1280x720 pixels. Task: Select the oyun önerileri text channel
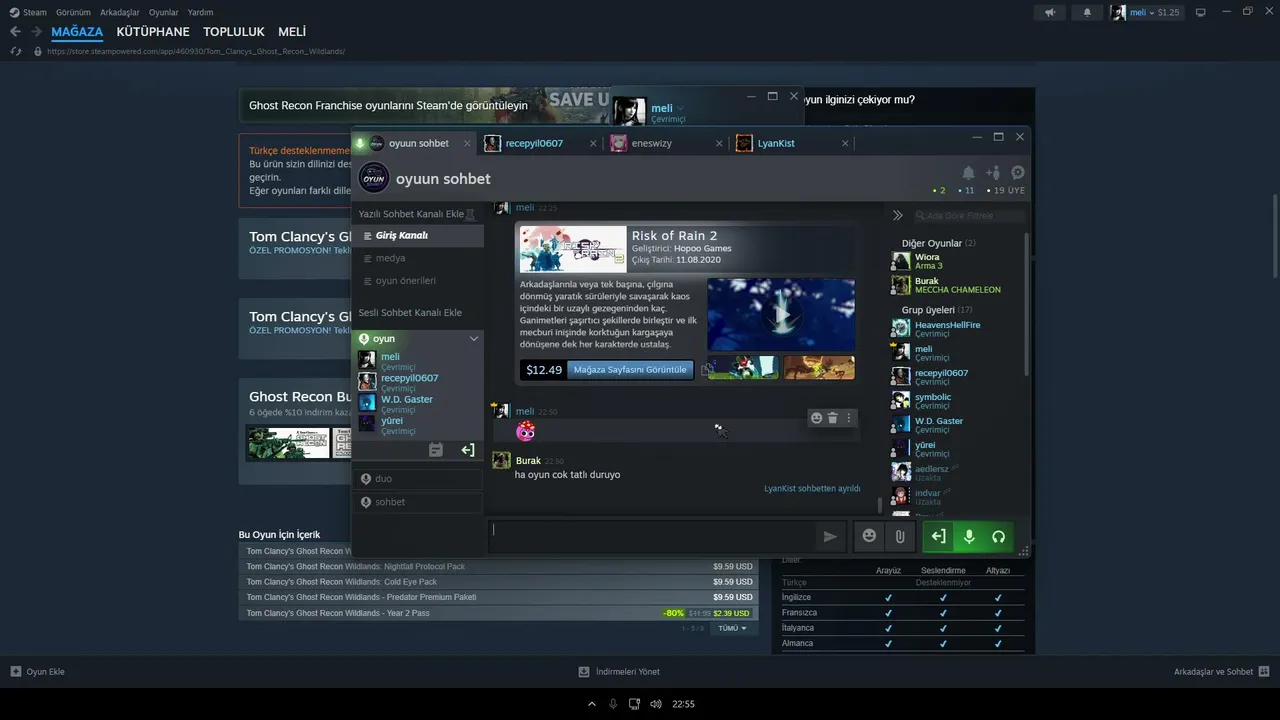point(418,281)
